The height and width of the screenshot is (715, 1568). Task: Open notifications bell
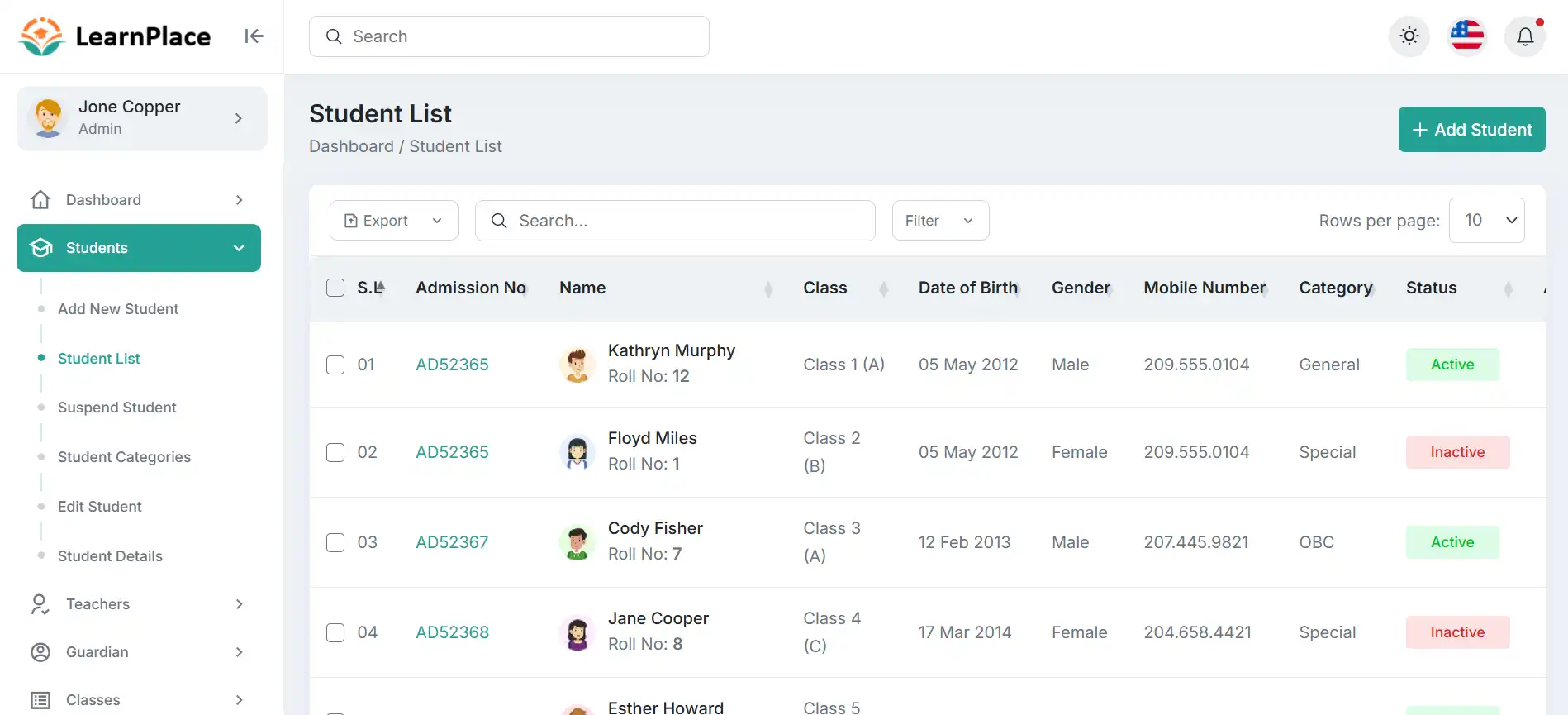(1525, 36)
